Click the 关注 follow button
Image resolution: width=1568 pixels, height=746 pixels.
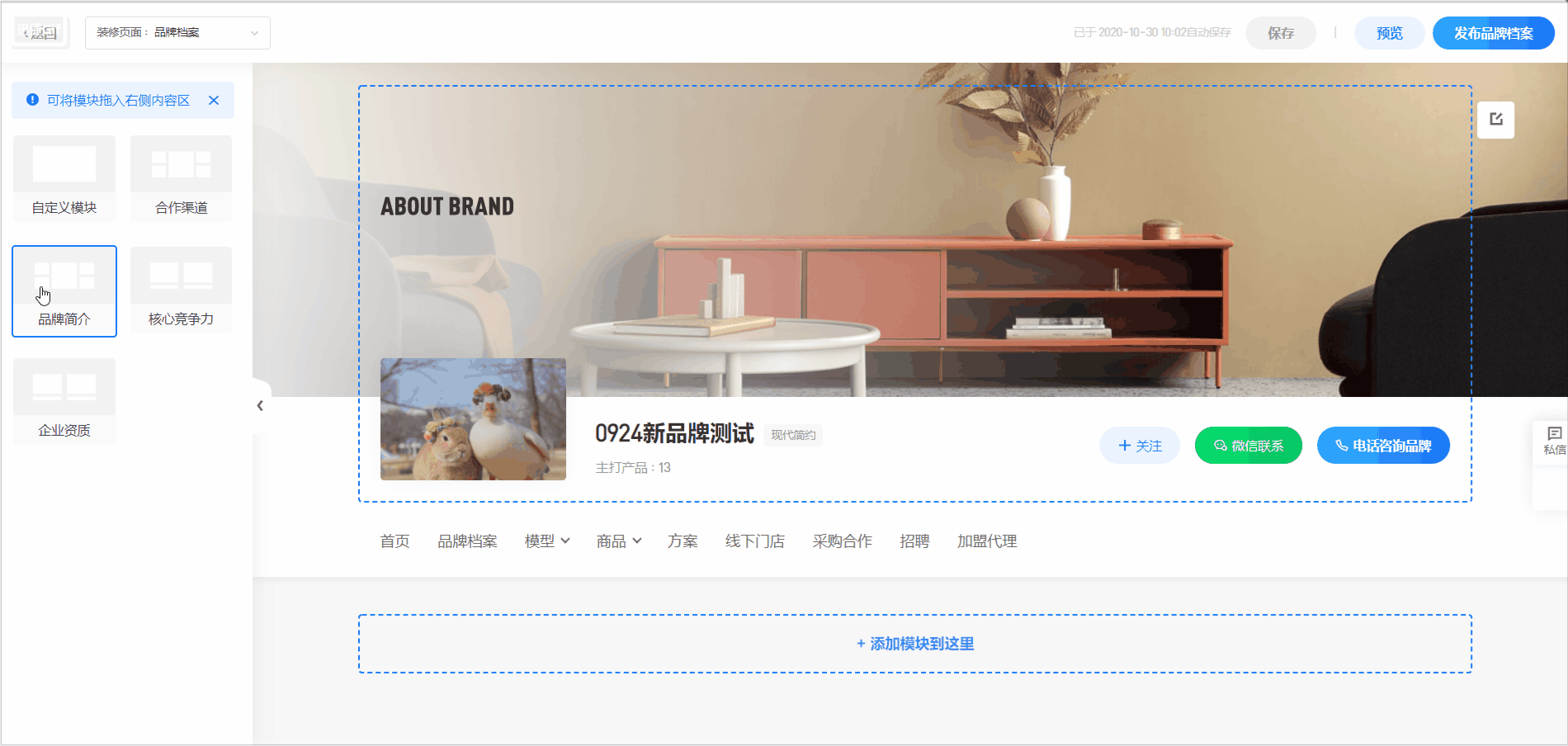coord(1139,446)
